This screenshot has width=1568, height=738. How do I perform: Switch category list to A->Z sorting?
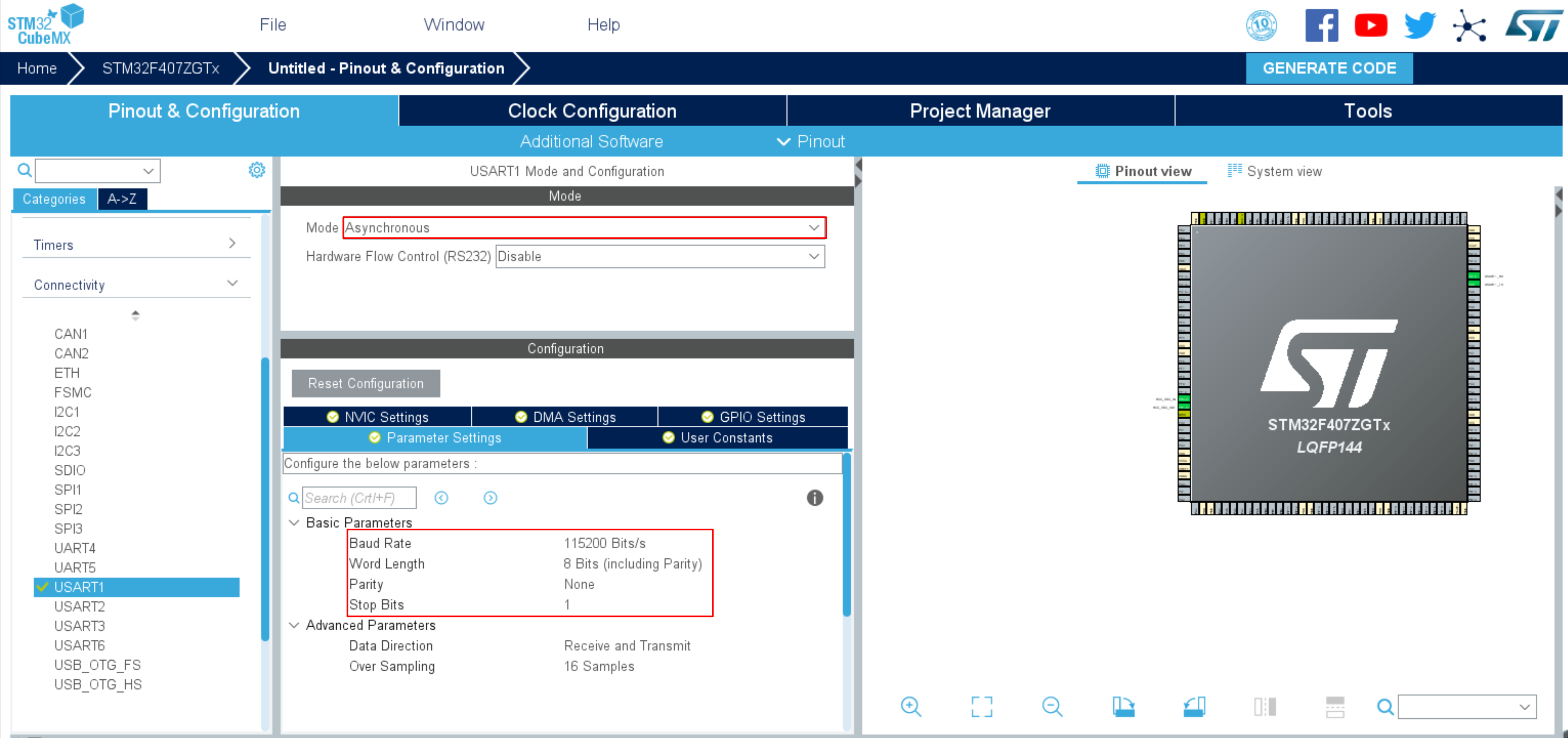click(x=122, y=199)
